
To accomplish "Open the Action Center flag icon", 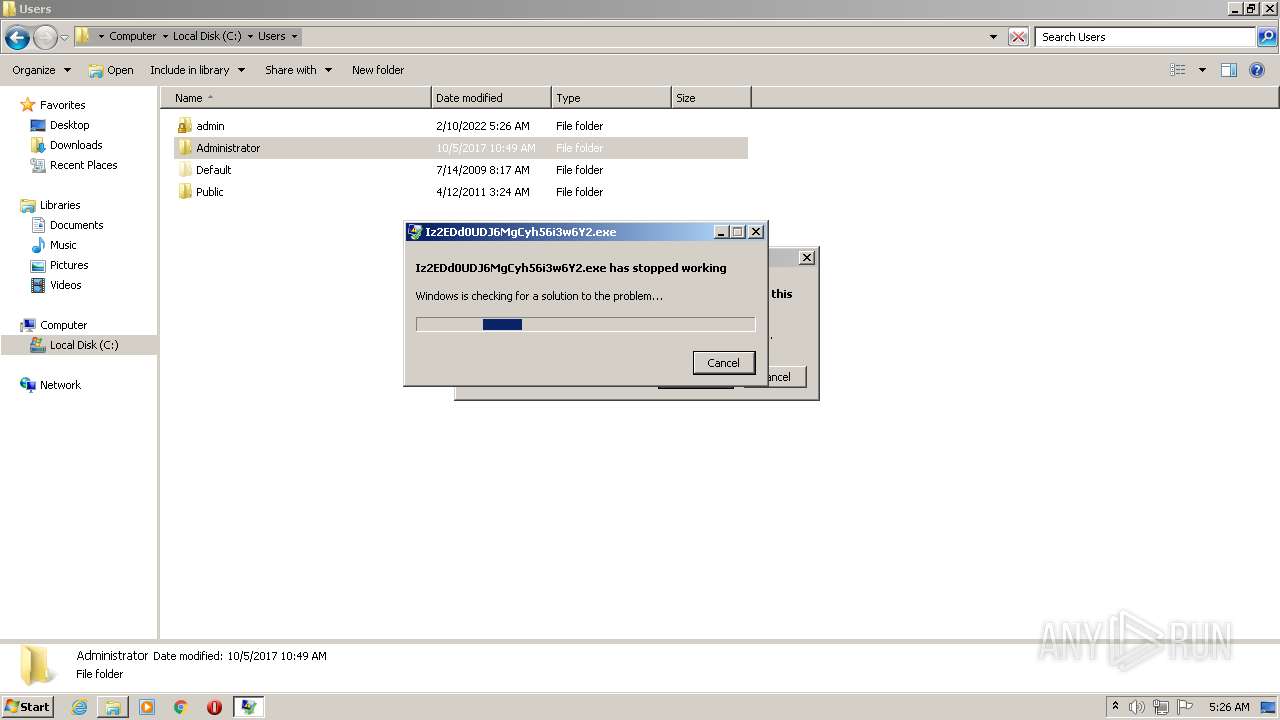I will 1185,707.
